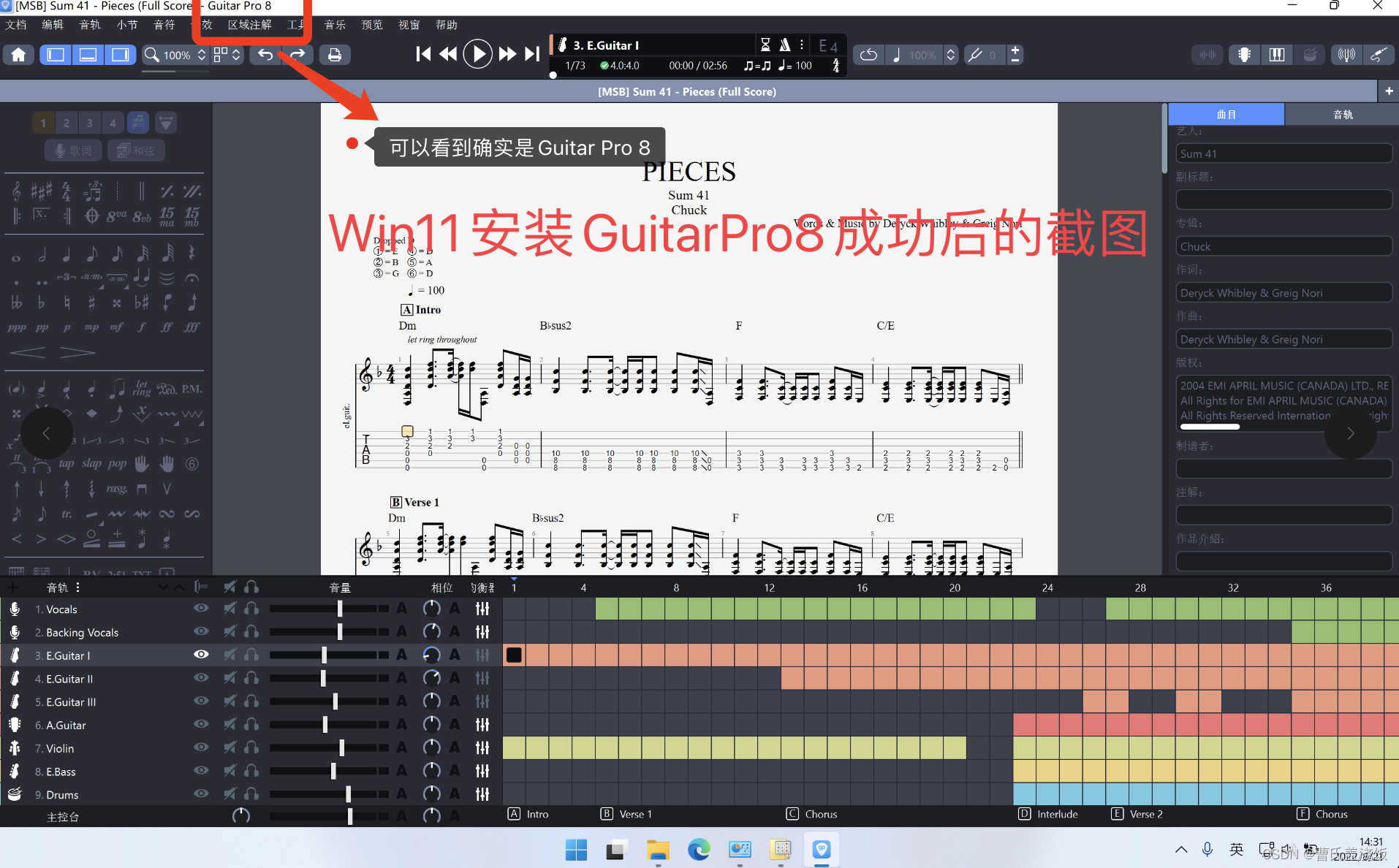Toggle left edition panel visibility
This screenshot has width=1399, height=868.
(56, 55)
